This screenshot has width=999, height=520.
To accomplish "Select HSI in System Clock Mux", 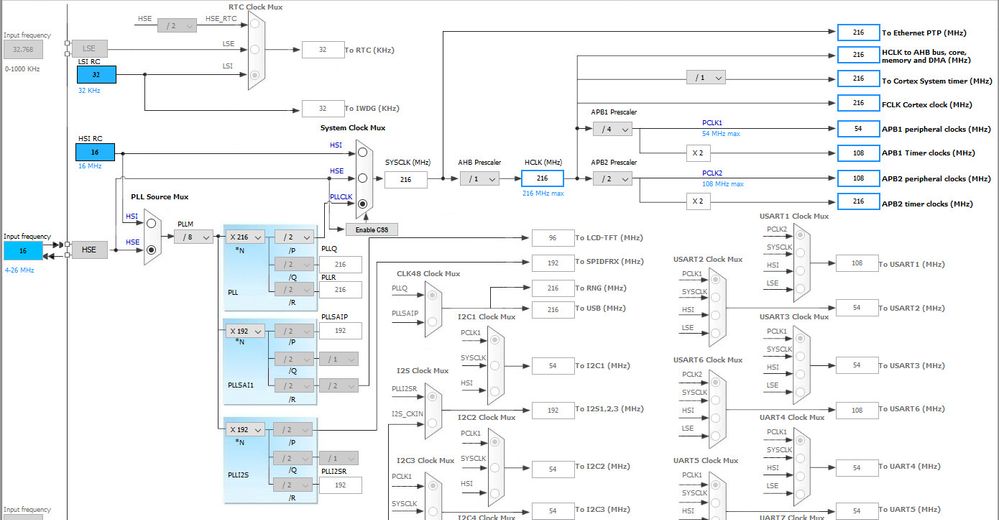I will [363, 152].
